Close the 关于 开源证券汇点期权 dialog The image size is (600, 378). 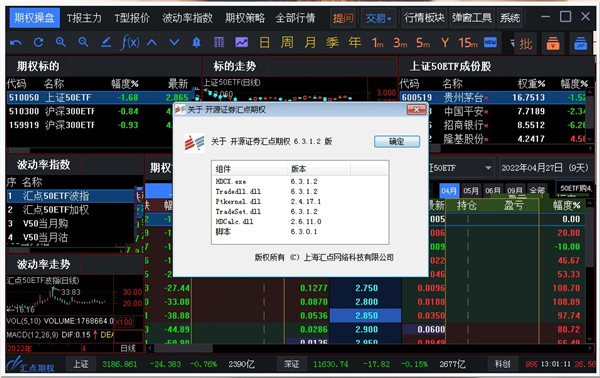click(416, 110)
